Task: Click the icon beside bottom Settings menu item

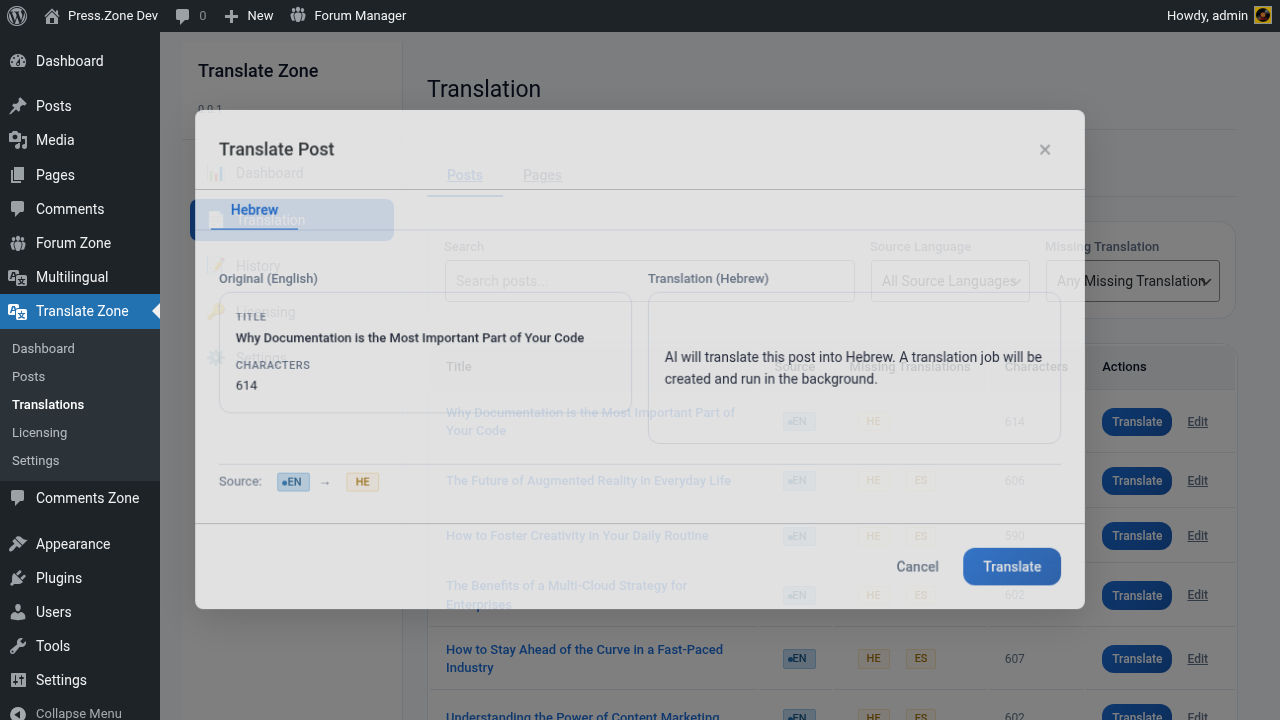Action: pyautogui.click(x=18, y=680)
